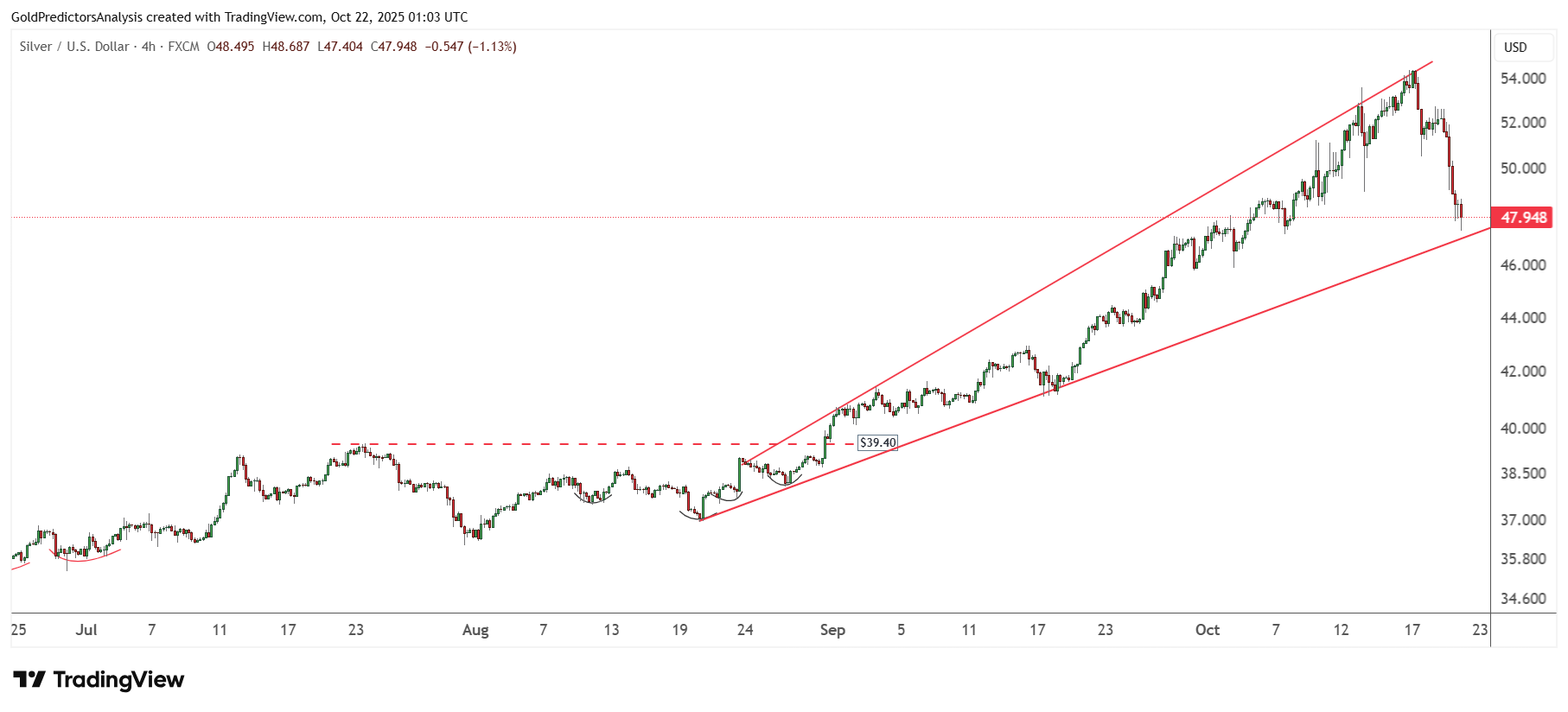Click the GoldPredictorsAnalysis attribution text
This screenshot has width=1568, height=712.
click(x=76, y=17)
